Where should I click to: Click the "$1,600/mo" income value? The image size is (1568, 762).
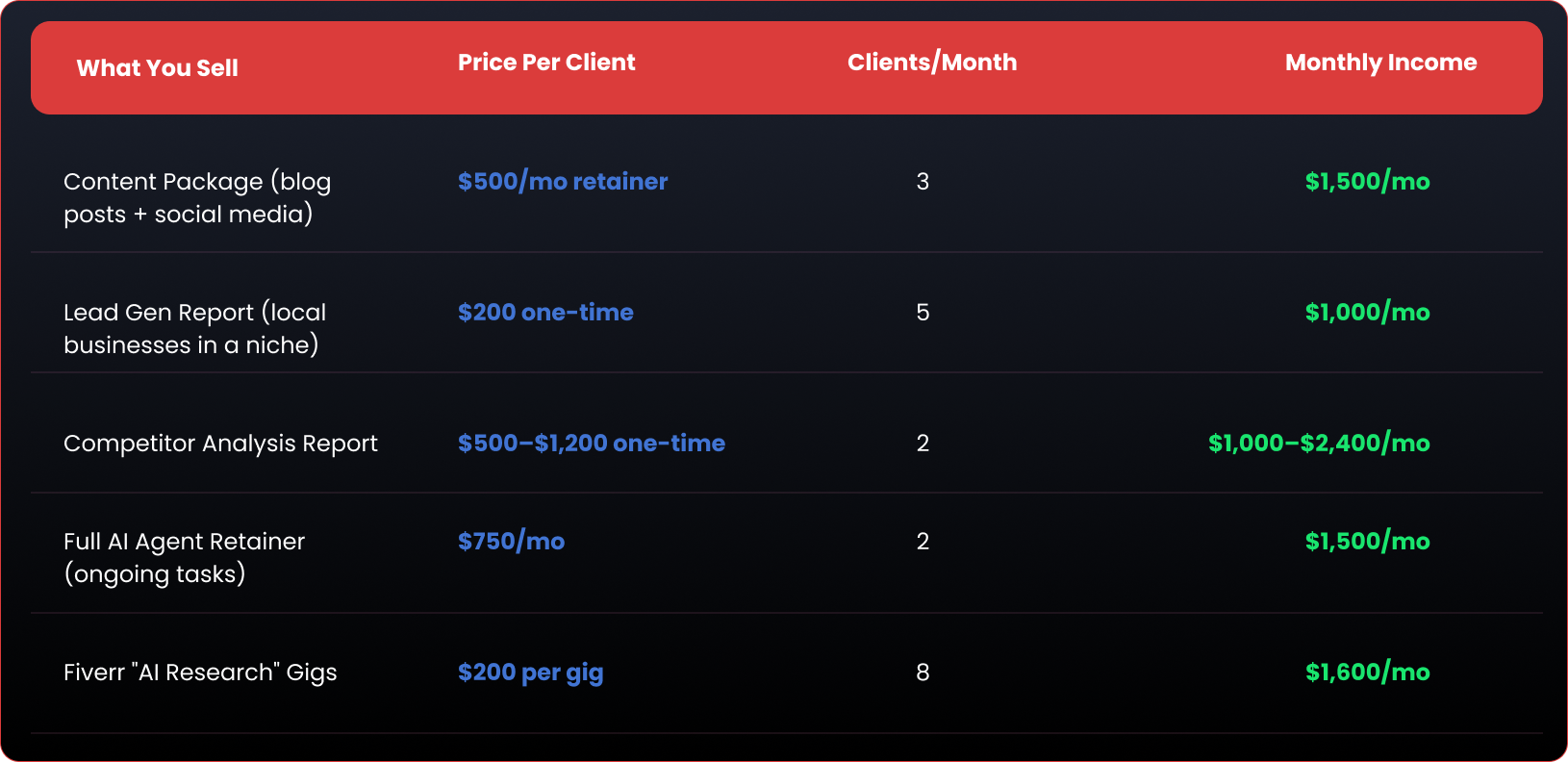pyautogui.click(x=1367, y=673)
